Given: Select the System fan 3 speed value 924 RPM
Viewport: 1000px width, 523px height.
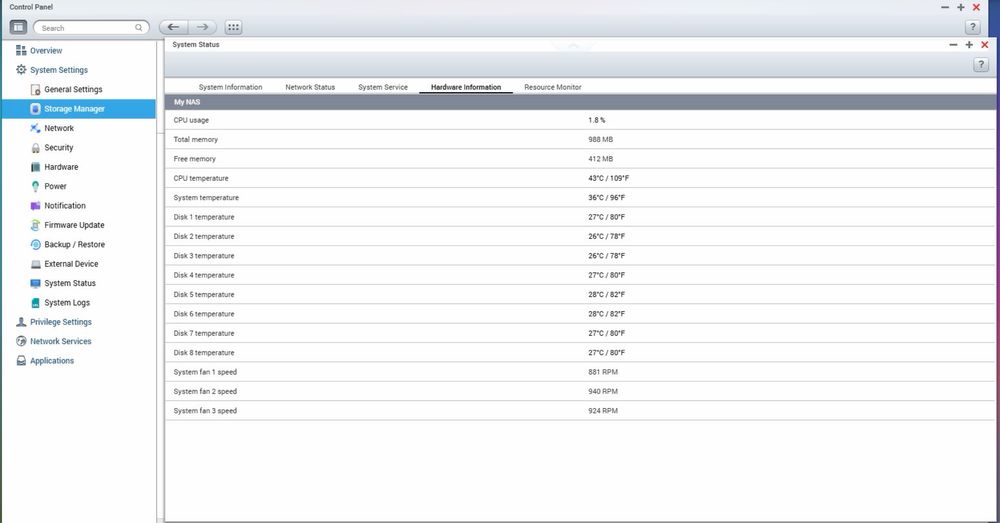Looking at the screenshot, I should click(603, 411).
